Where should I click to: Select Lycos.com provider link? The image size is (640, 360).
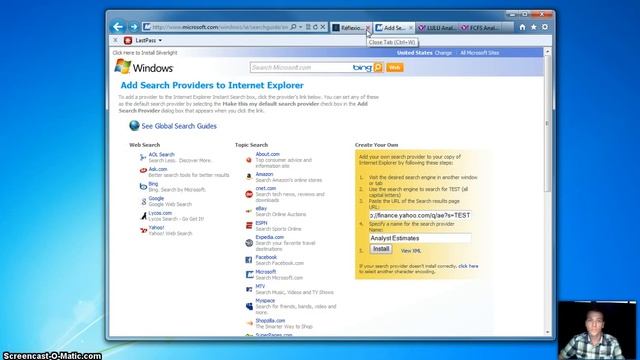point(160,213)
